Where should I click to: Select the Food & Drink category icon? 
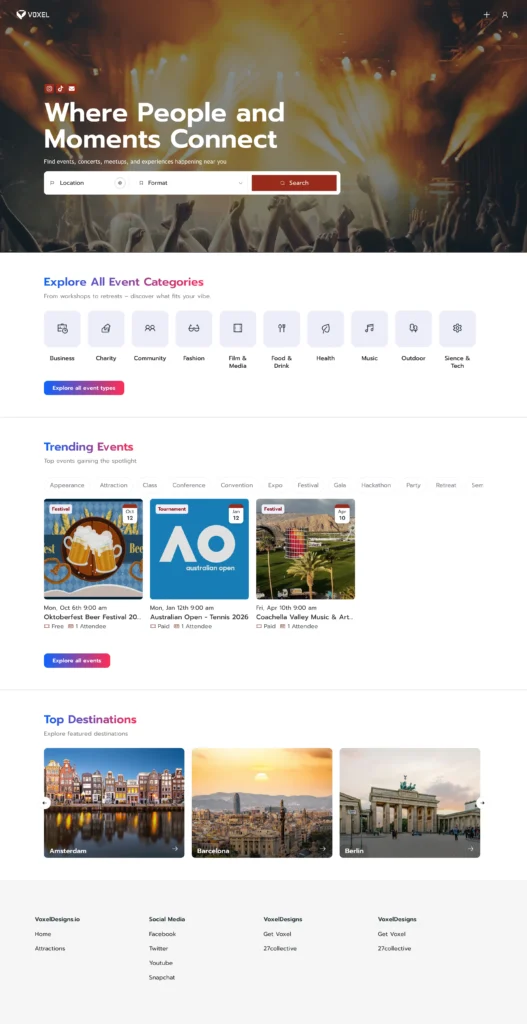281,328
